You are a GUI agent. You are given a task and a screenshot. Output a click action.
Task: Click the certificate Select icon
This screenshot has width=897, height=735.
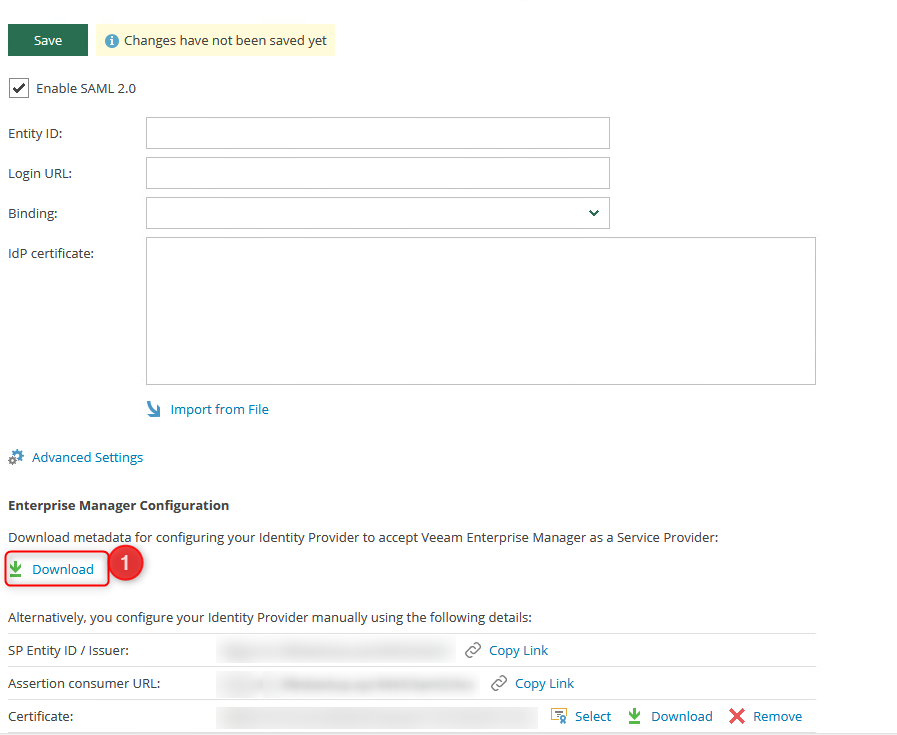(x=560, y=716)
